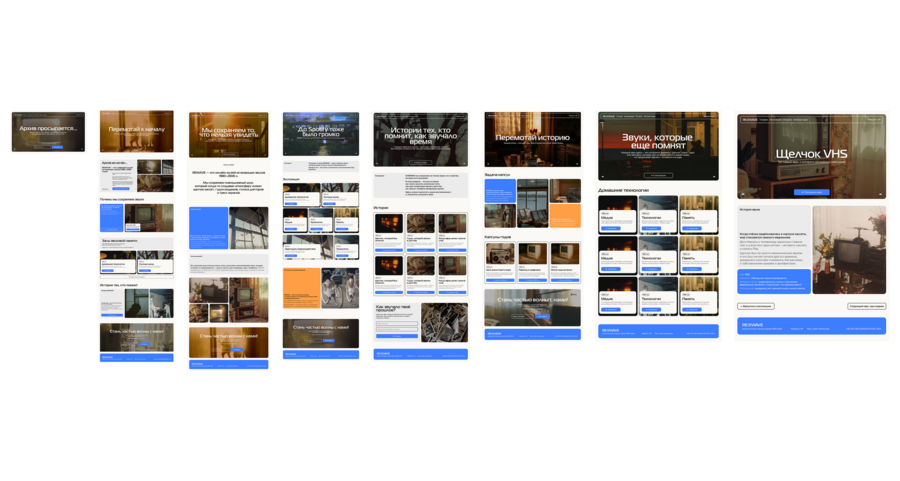900x481 pixels.
Task: Click the blue button in the about page's 'Стань частью волны' banner
Action: point(235,349)
